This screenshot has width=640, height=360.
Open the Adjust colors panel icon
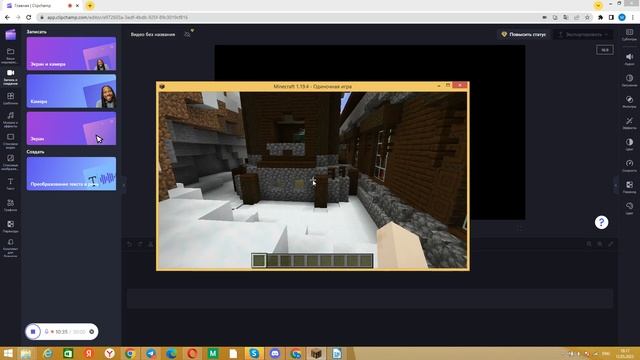pyautogui.click(x=629, y=144)
